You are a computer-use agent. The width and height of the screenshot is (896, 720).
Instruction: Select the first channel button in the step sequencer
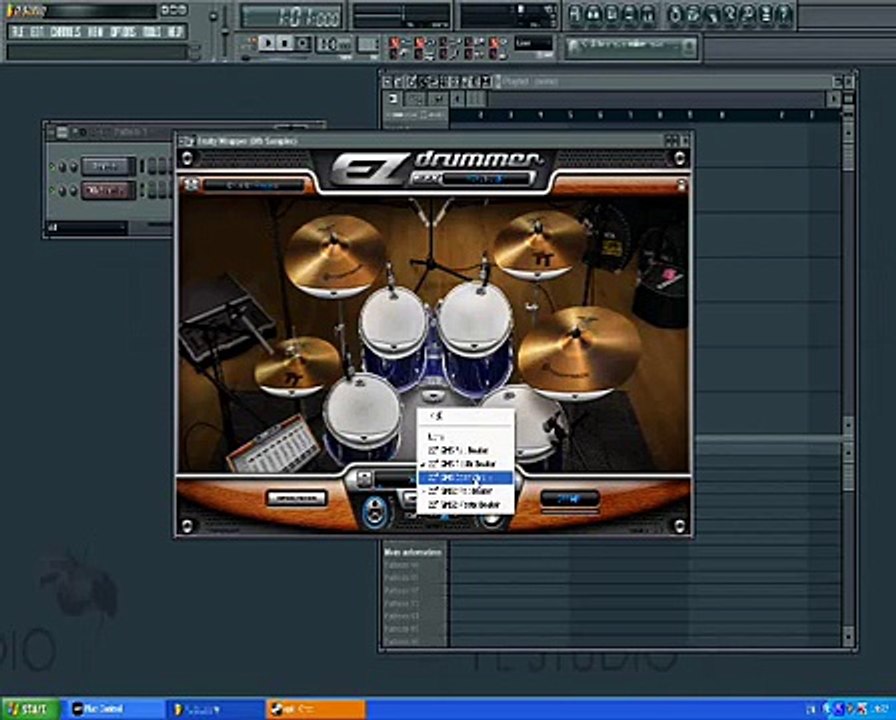(108, 166)
